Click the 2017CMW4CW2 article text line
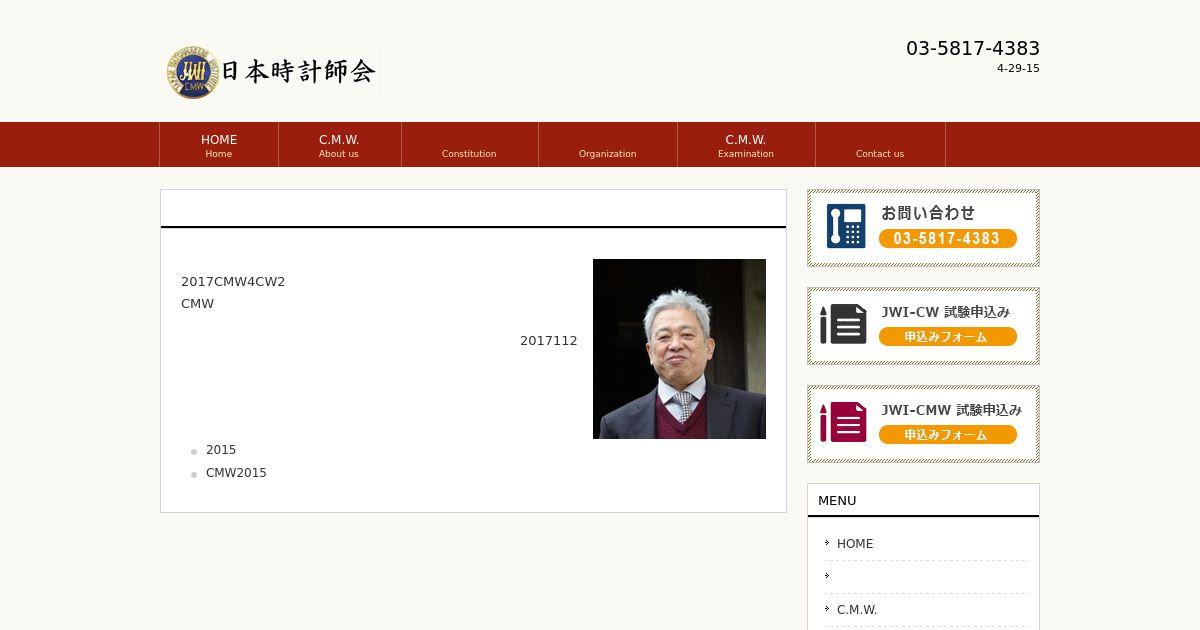The width and height of the screenshot is (1200, 630). (233, 282)
